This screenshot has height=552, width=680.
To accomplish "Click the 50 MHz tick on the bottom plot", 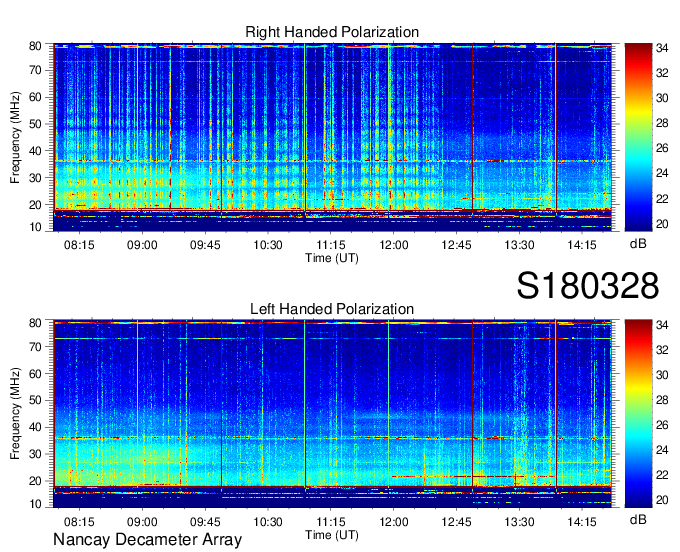I will 35,400.
